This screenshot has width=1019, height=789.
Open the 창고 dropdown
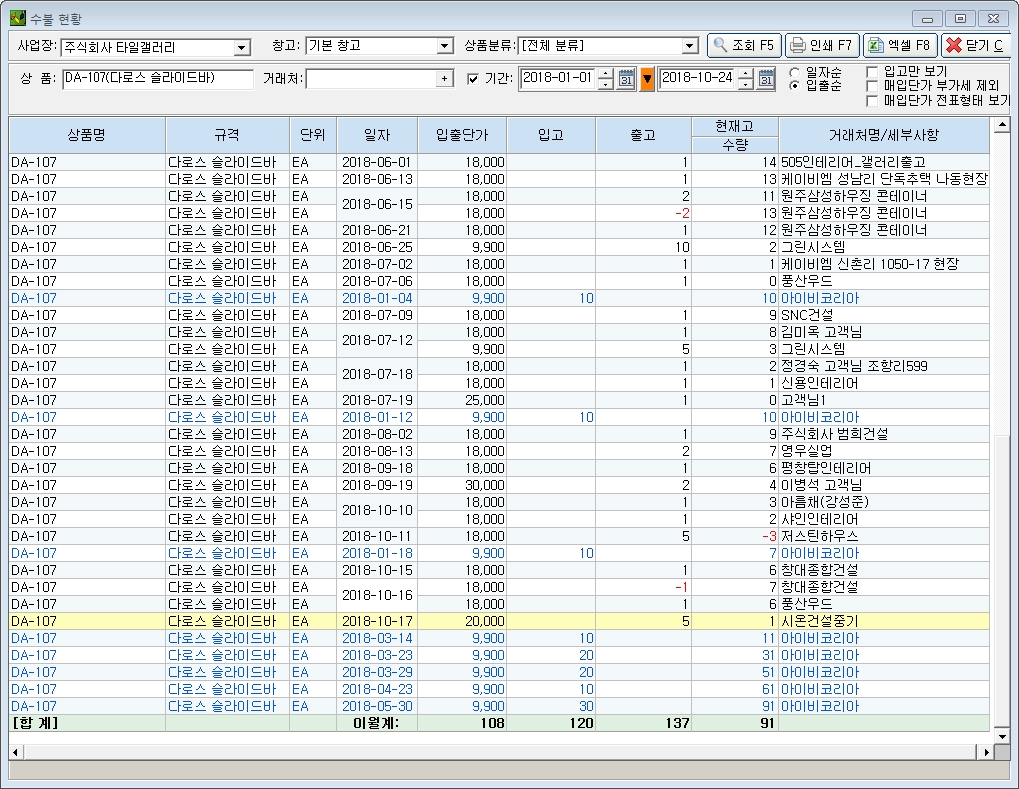click(x=445, y=46)
